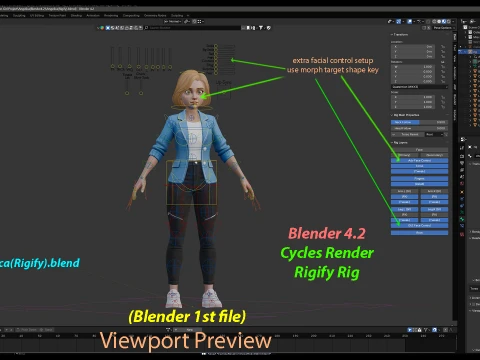
Task: Switch to the Sculpting workspace tab
Action: click(19, 15)
